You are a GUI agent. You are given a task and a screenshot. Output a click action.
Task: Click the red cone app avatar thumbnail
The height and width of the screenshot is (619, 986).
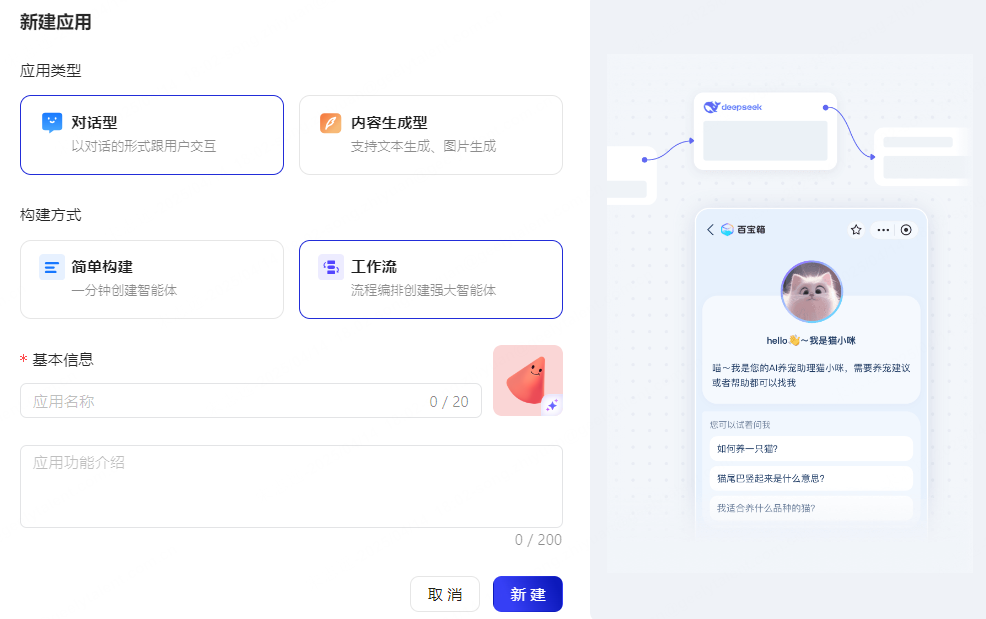[x=528, y=380]
